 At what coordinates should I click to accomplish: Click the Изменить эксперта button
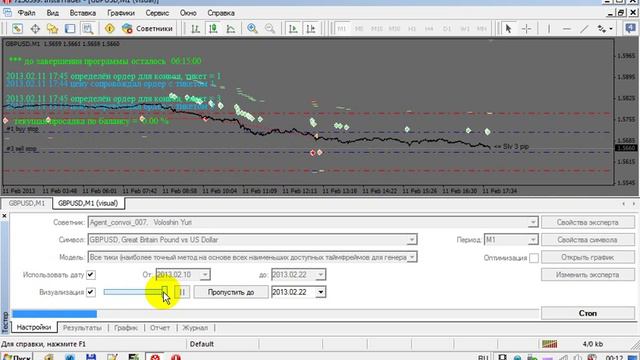point(588,275)
